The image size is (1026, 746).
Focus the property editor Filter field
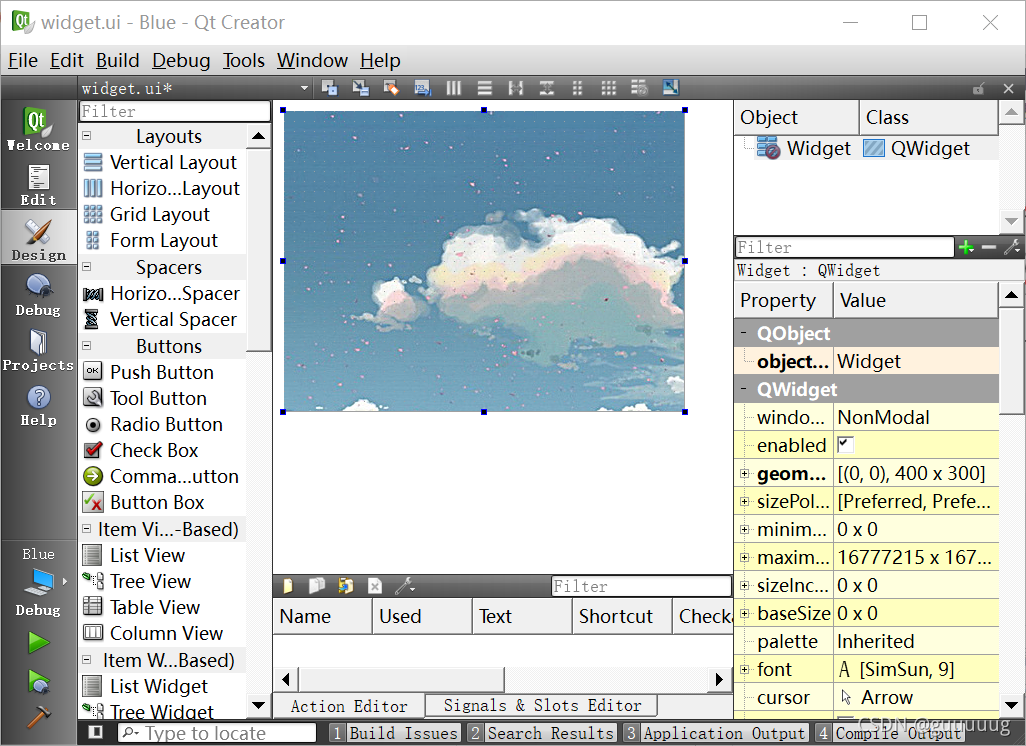[x=844, y=247]
